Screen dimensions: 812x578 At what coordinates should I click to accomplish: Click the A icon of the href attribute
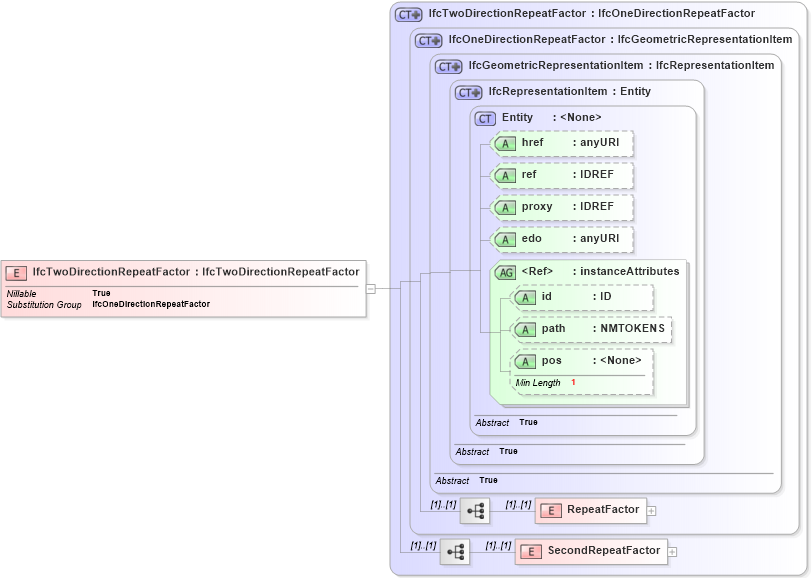506,143
